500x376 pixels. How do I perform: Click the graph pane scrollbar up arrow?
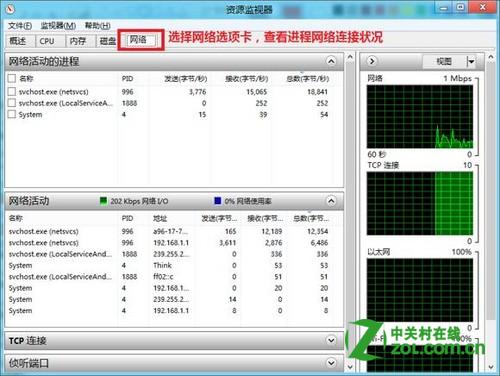(x=491, y=57)
